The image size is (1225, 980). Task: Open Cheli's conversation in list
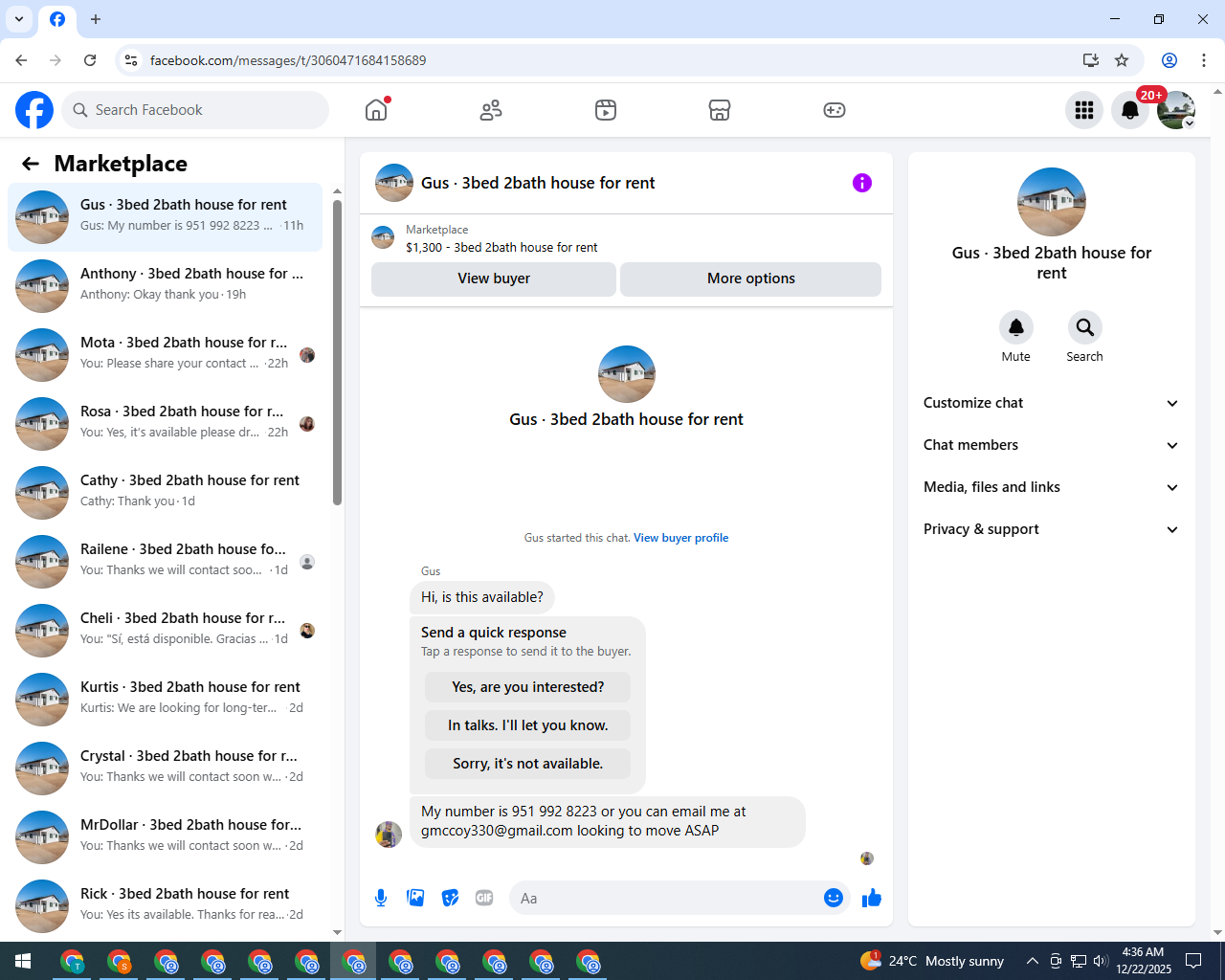[x=166, y=631]
